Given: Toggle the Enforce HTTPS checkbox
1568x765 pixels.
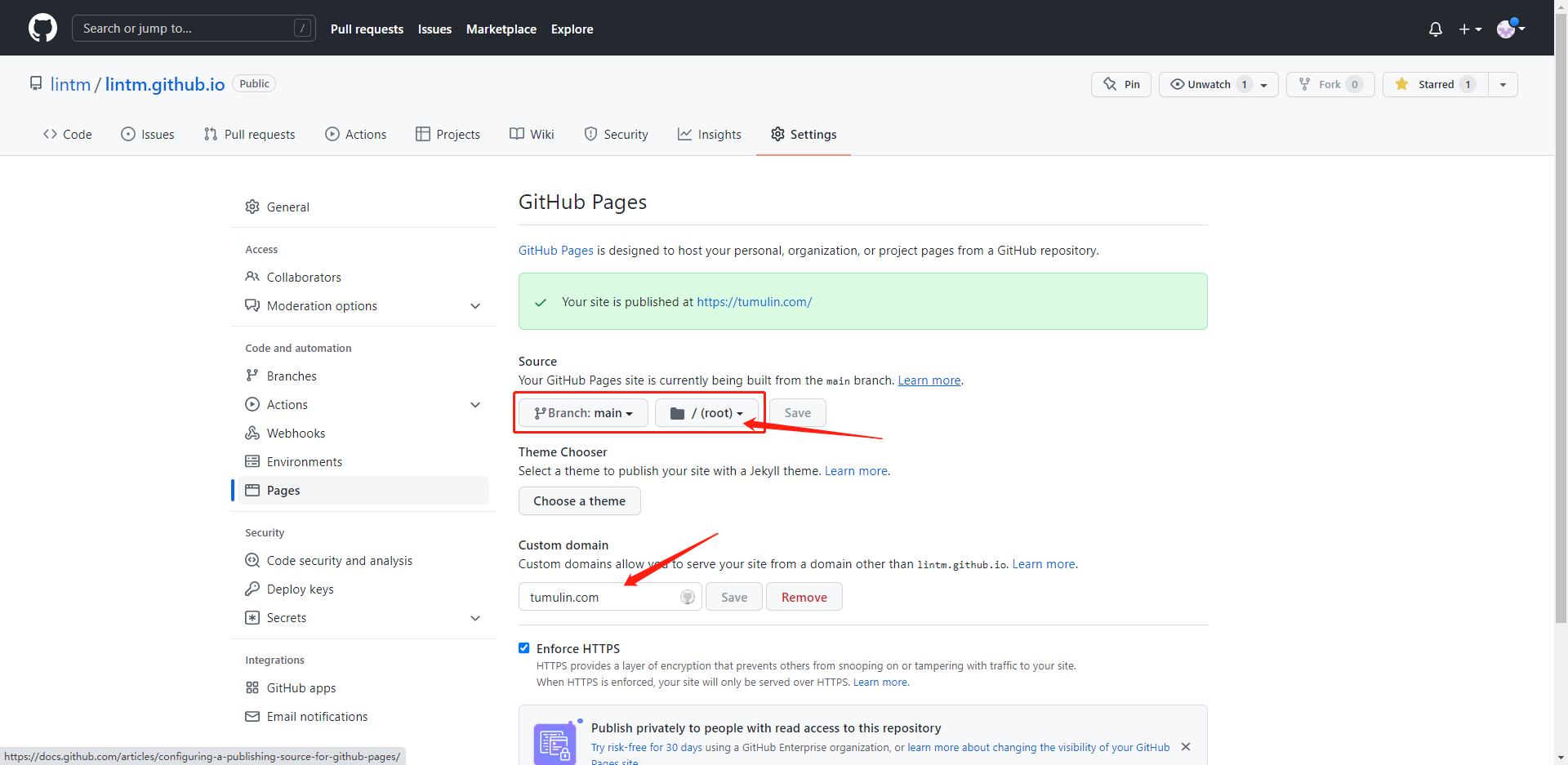Looking at the screenshot, I should click(x=523, y=648).
